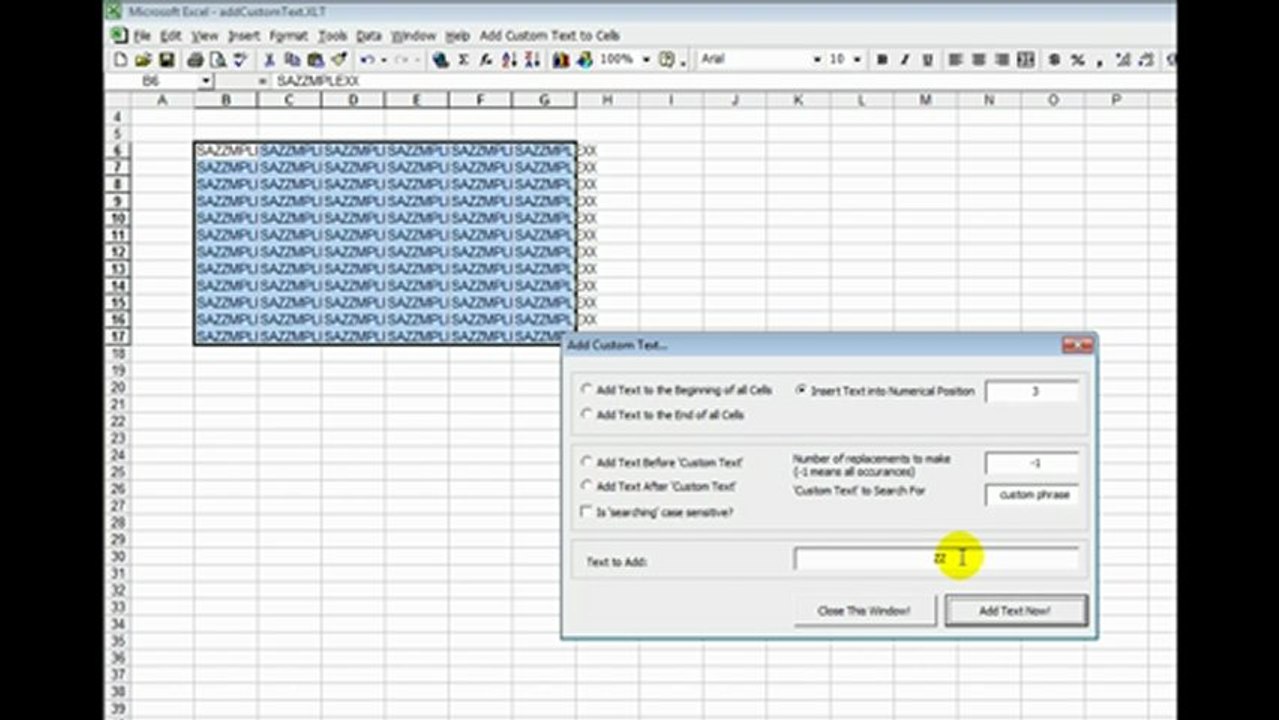1279x720 pixels.
Task: Apply Percent style format
Action: pos(1078,60)
